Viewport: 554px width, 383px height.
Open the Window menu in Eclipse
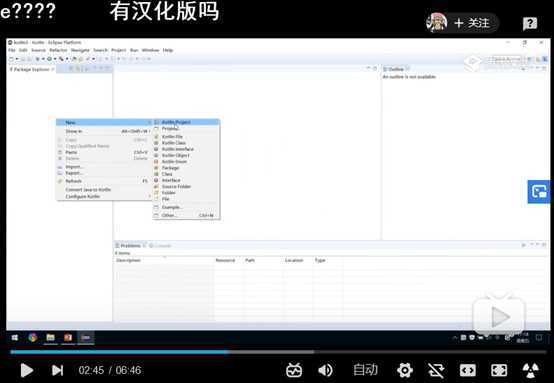151,50
